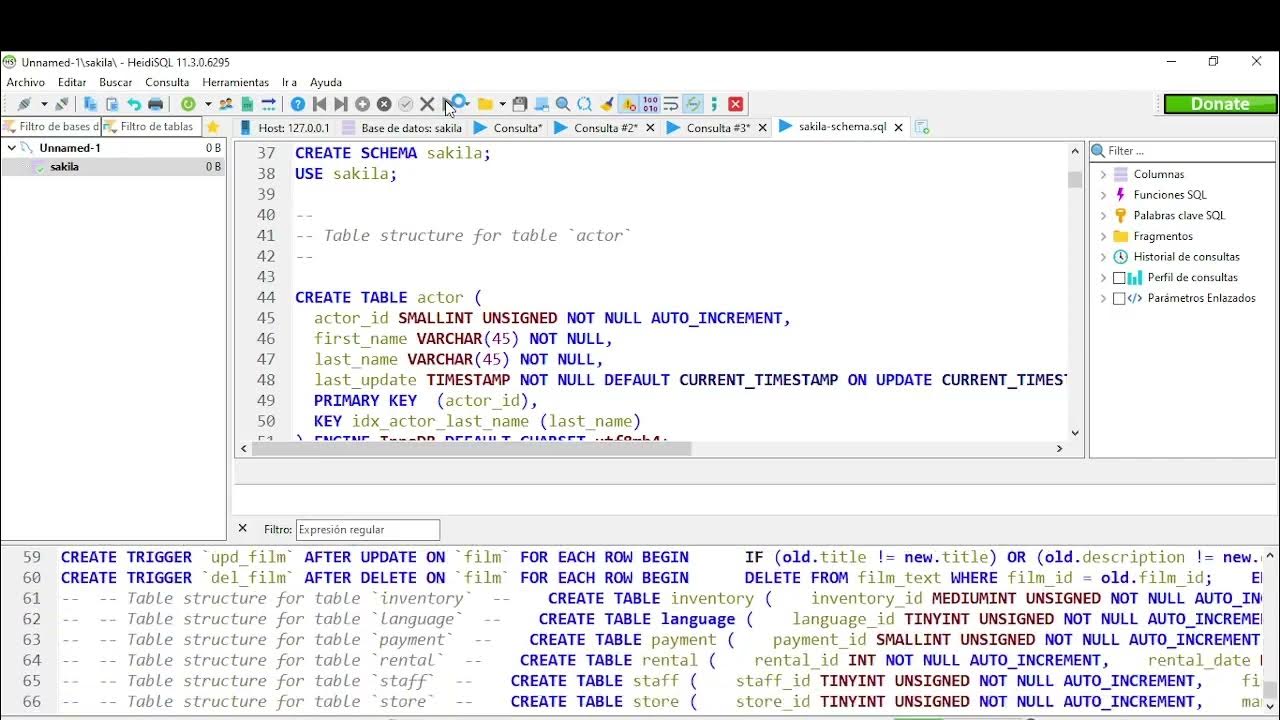Enable the Parámetros Enlazados checkbox
Image resolution: width=1280 pixels, height=720 pixels.
1119,298
